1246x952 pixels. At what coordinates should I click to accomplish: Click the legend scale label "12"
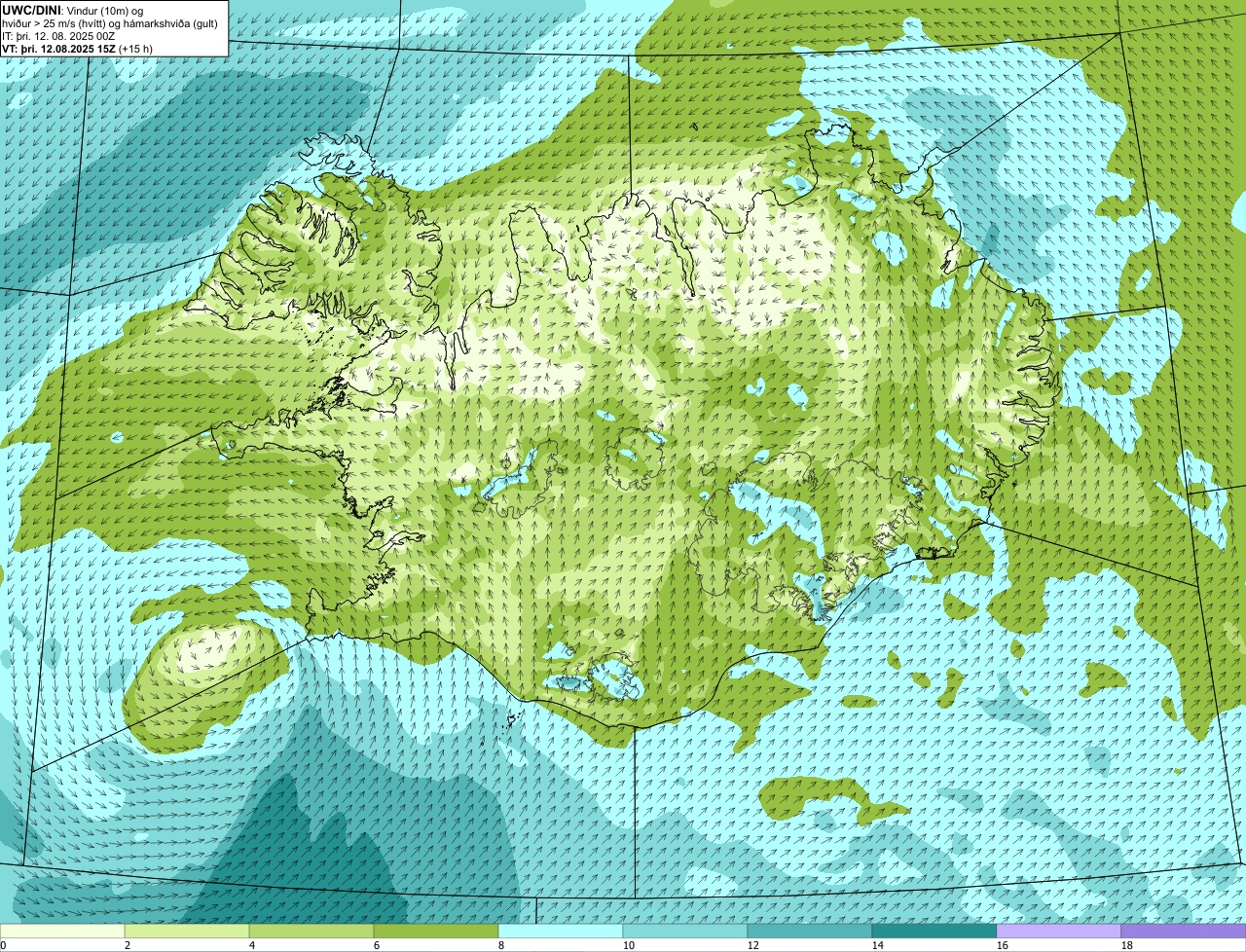pyautogui.click(x=753, y=945)
